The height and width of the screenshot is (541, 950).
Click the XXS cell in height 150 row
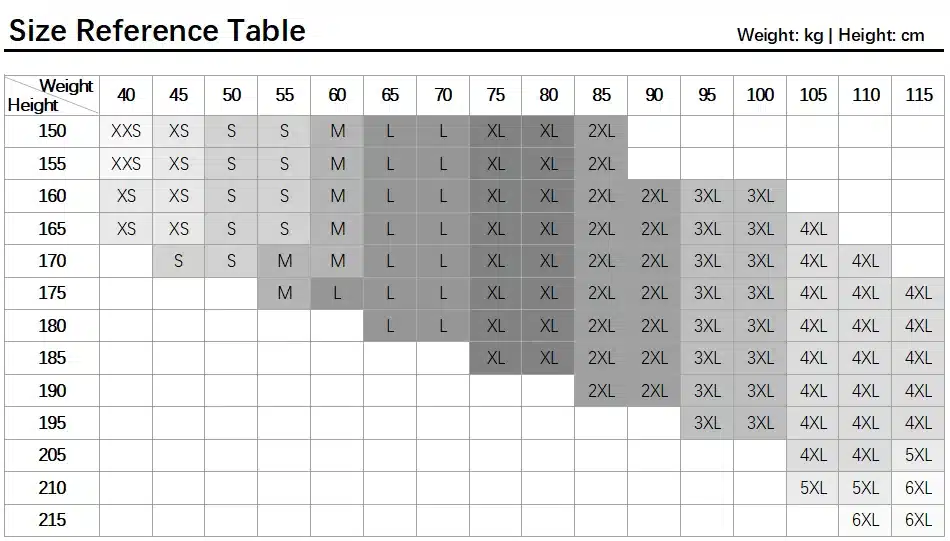pyautogui.click(x=126, y=131)
